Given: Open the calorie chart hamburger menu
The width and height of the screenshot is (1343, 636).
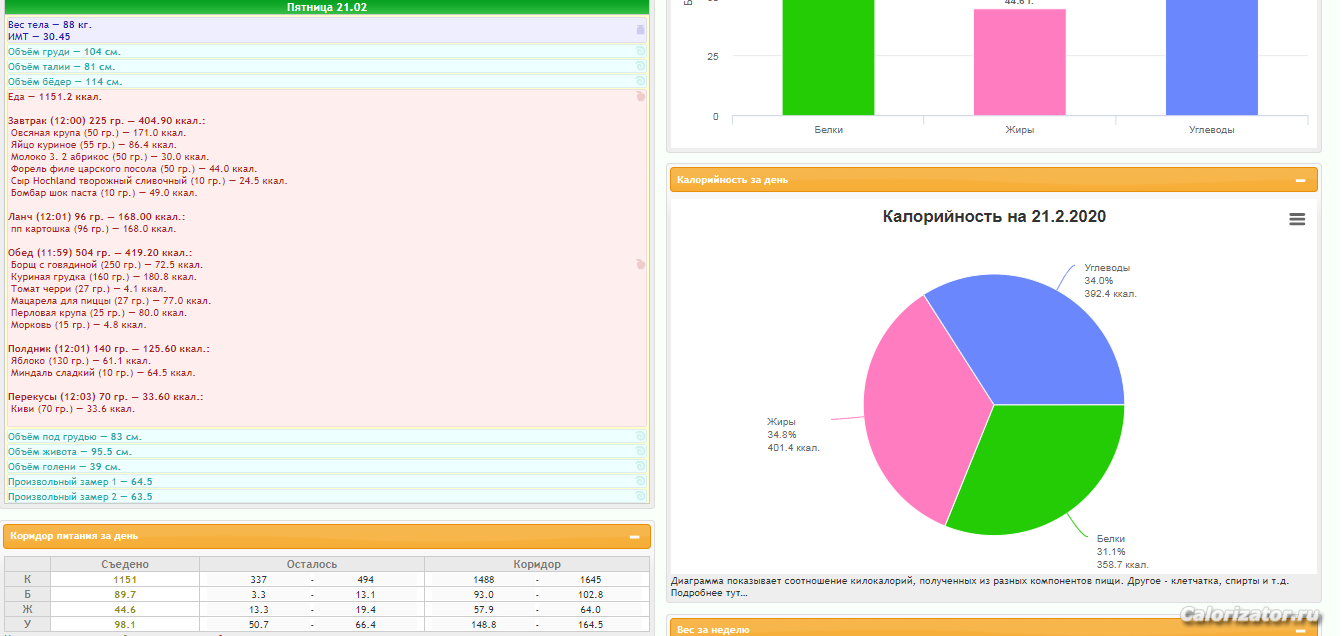Looking at the screenshot, I should pos(1297,220).
